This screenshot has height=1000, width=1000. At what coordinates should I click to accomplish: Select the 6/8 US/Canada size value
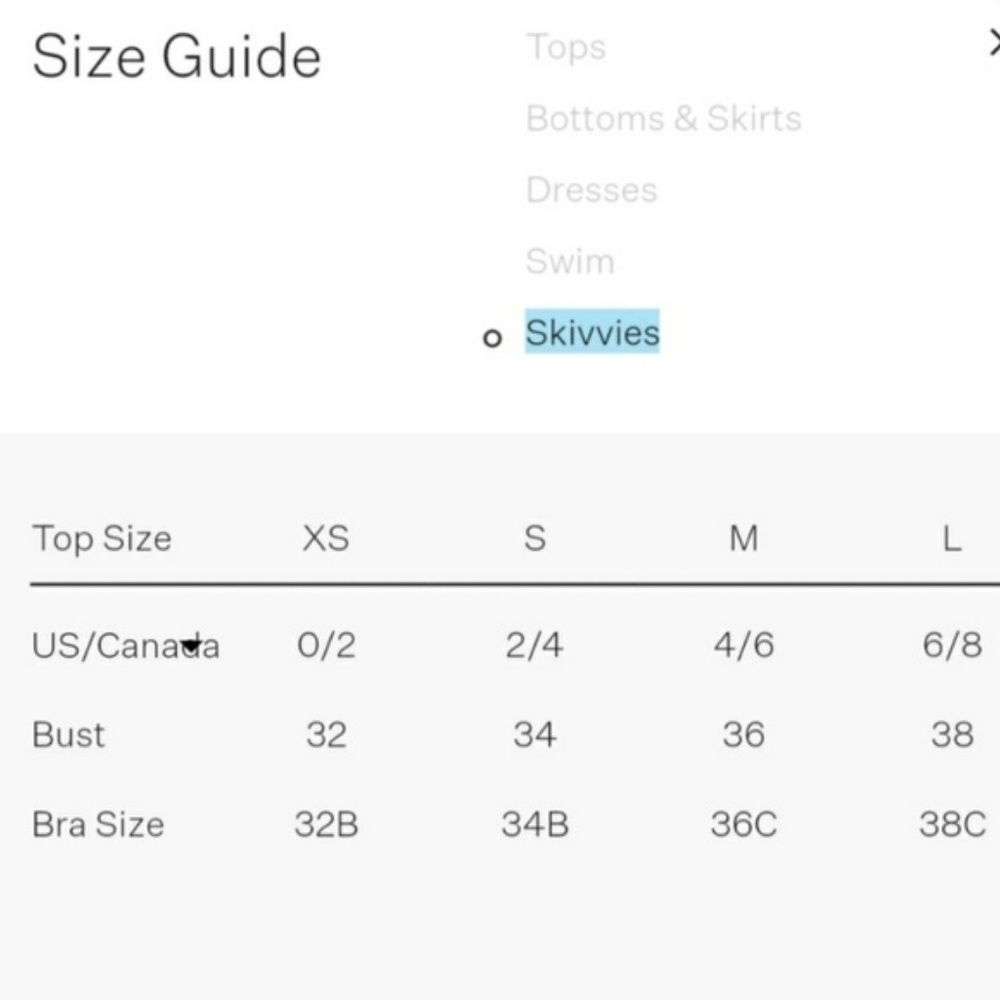point(951,646)
